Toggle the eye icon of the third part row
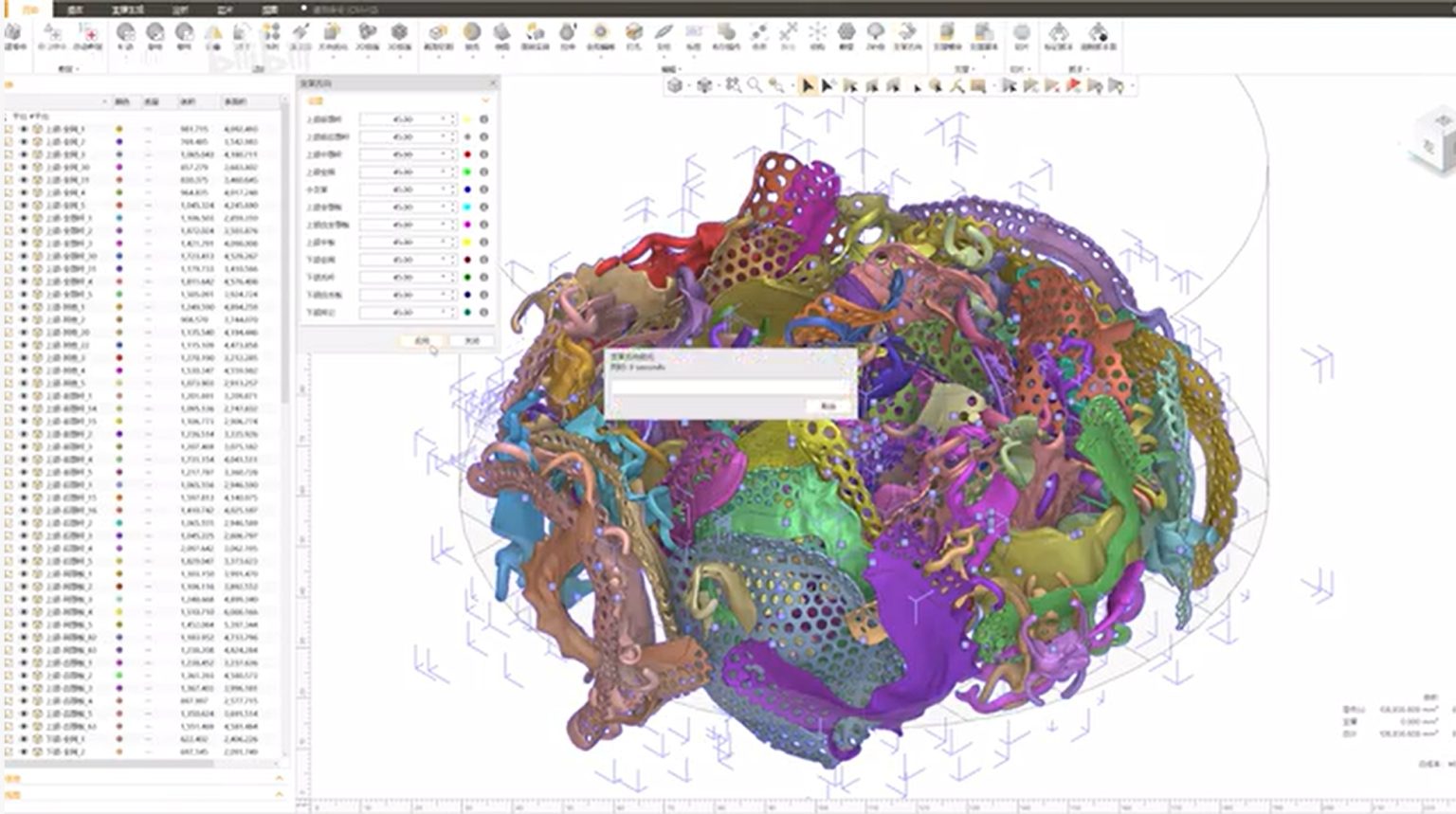1456x814 pixels. click(23, 154)
